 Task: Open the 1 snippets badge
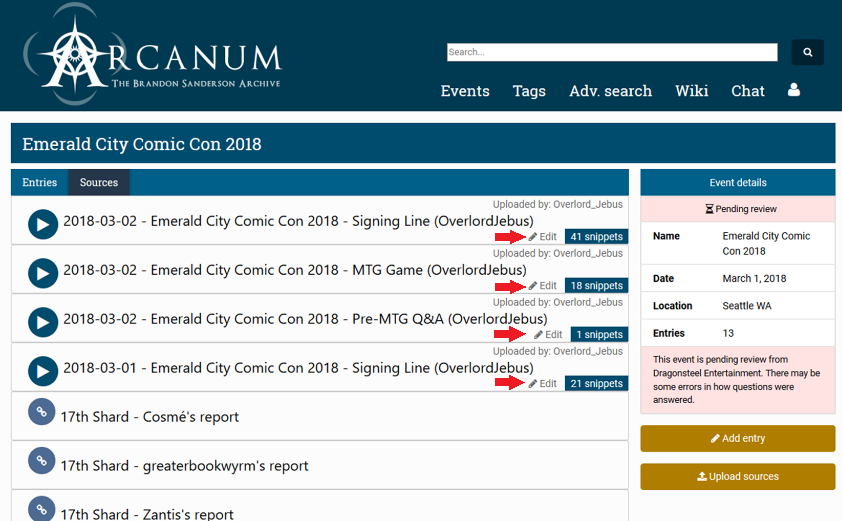599,334
